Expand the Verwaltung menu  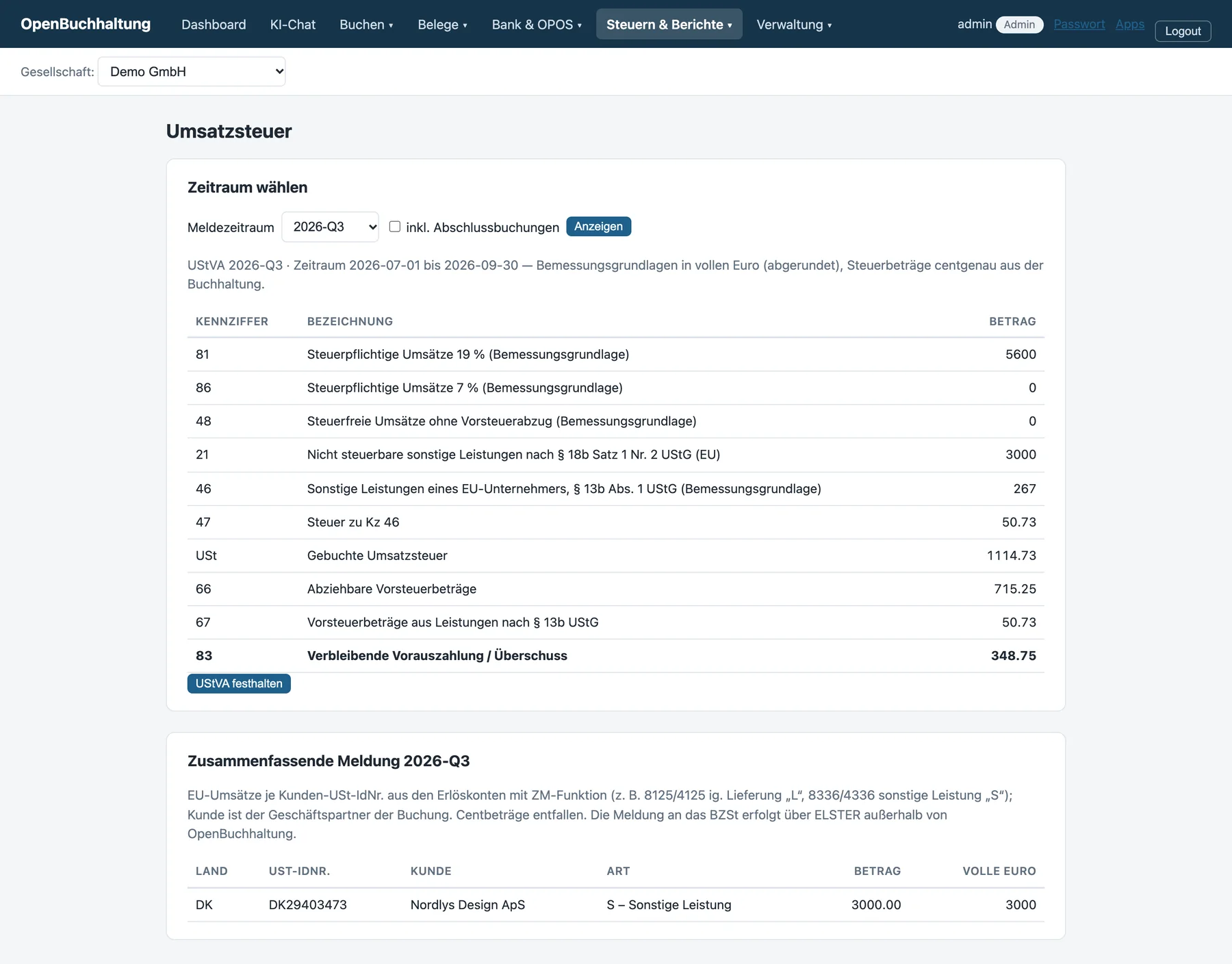[x=794, y=25]
